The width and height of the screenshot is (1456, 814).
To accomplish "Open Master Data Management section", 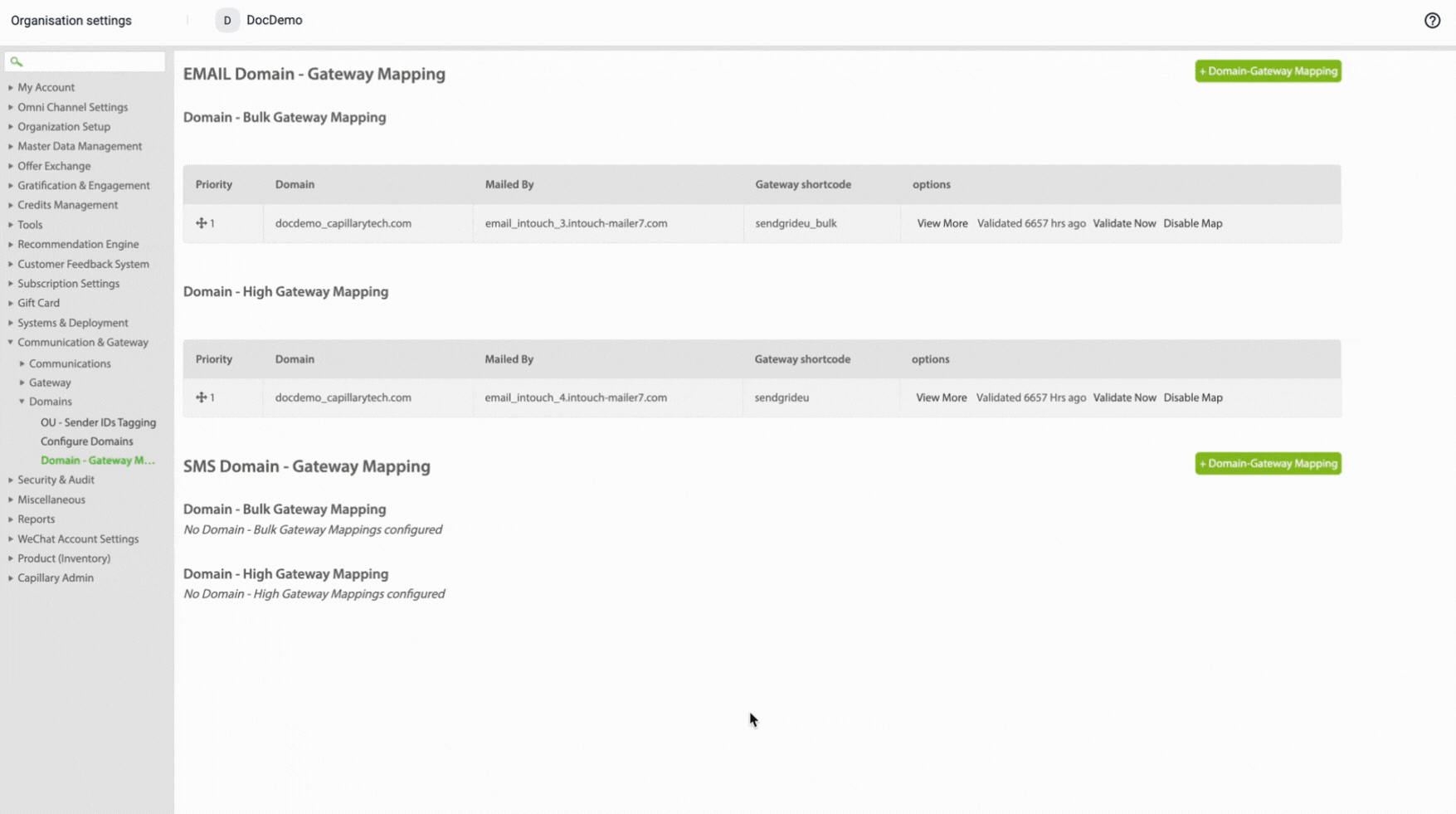I will [80, 146].
